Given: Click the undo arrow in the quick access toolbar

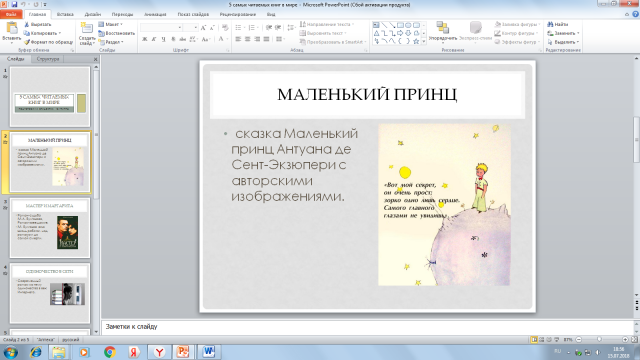Looking at the screenshot, I should click(x=24, y=4).
